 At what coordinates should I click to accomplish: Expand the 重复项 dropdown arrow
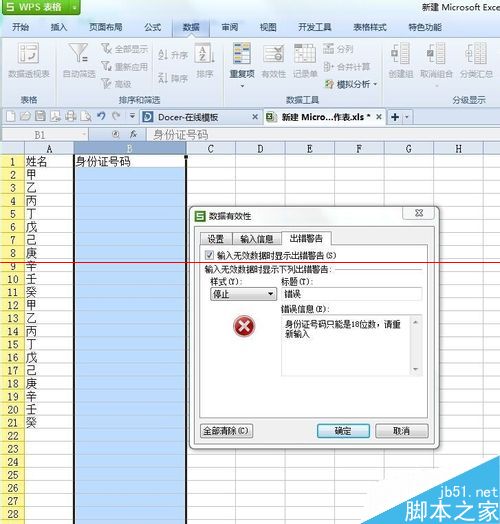242,86
